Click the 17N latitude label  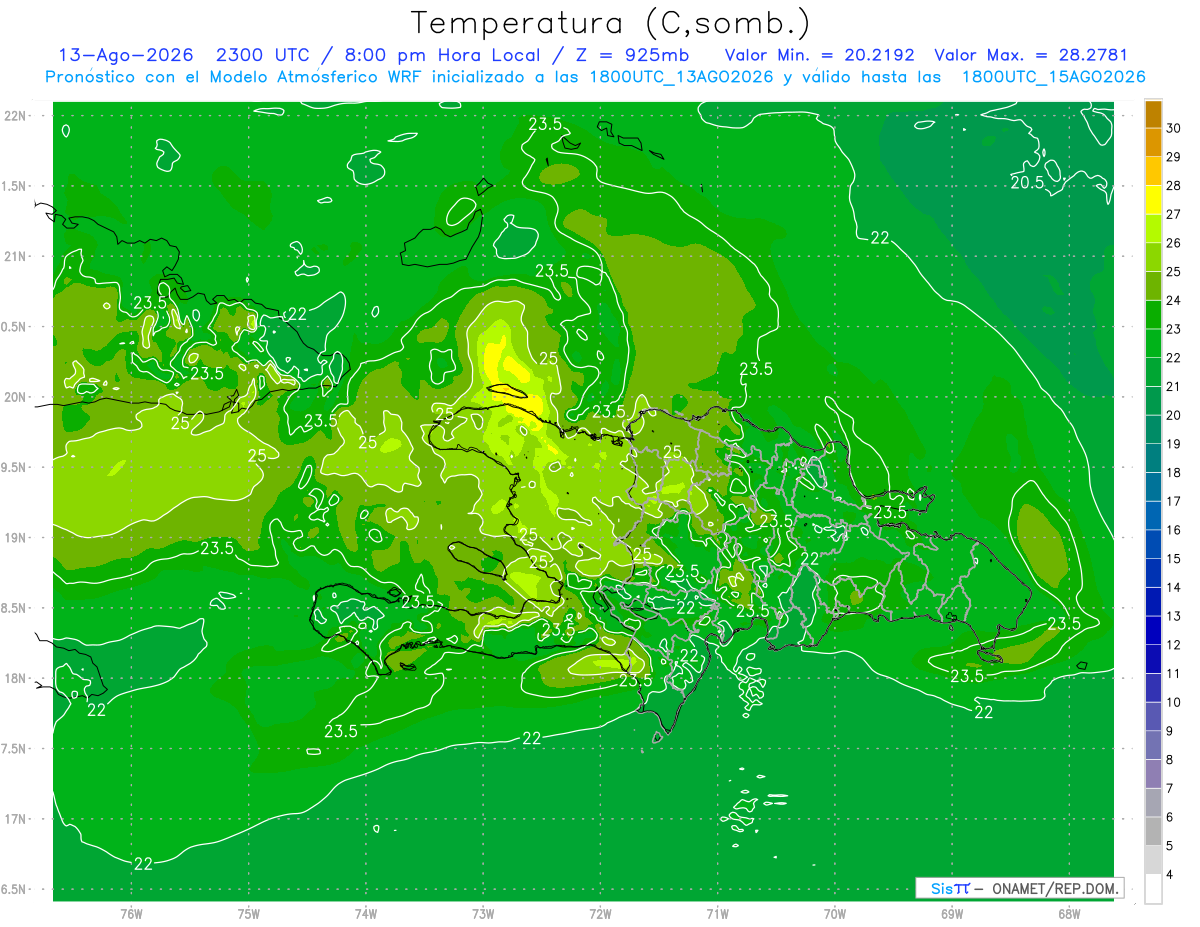click(x=15, y=819)
